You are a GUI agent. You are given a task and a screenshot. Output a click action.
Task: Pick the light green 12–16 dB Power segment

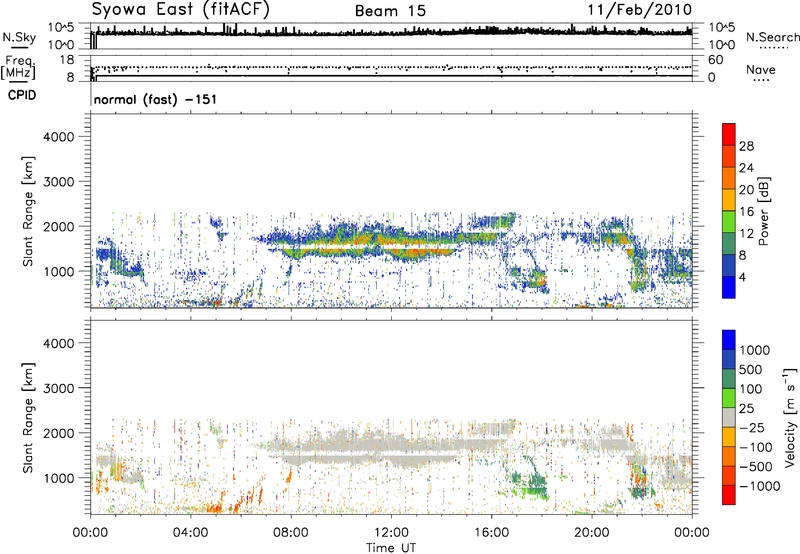729,221
